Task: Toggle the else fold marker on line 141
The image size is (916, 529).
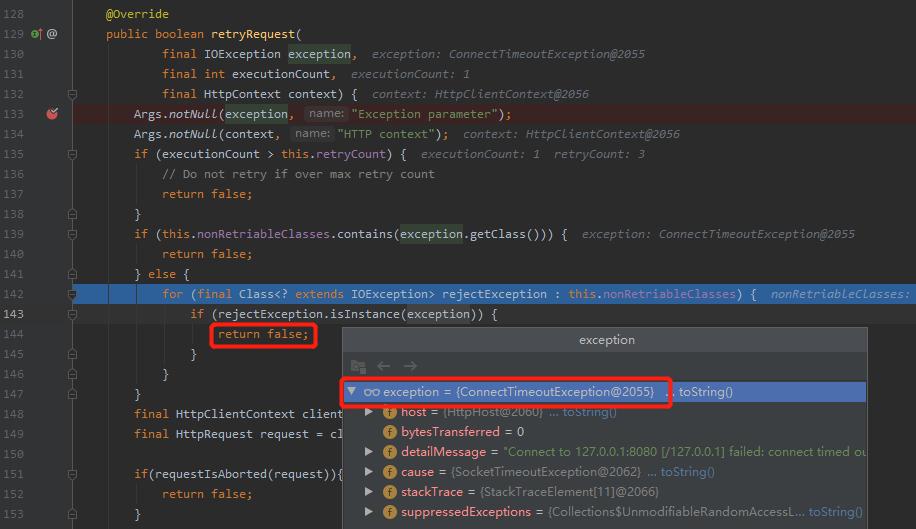Action: [72, 274]
